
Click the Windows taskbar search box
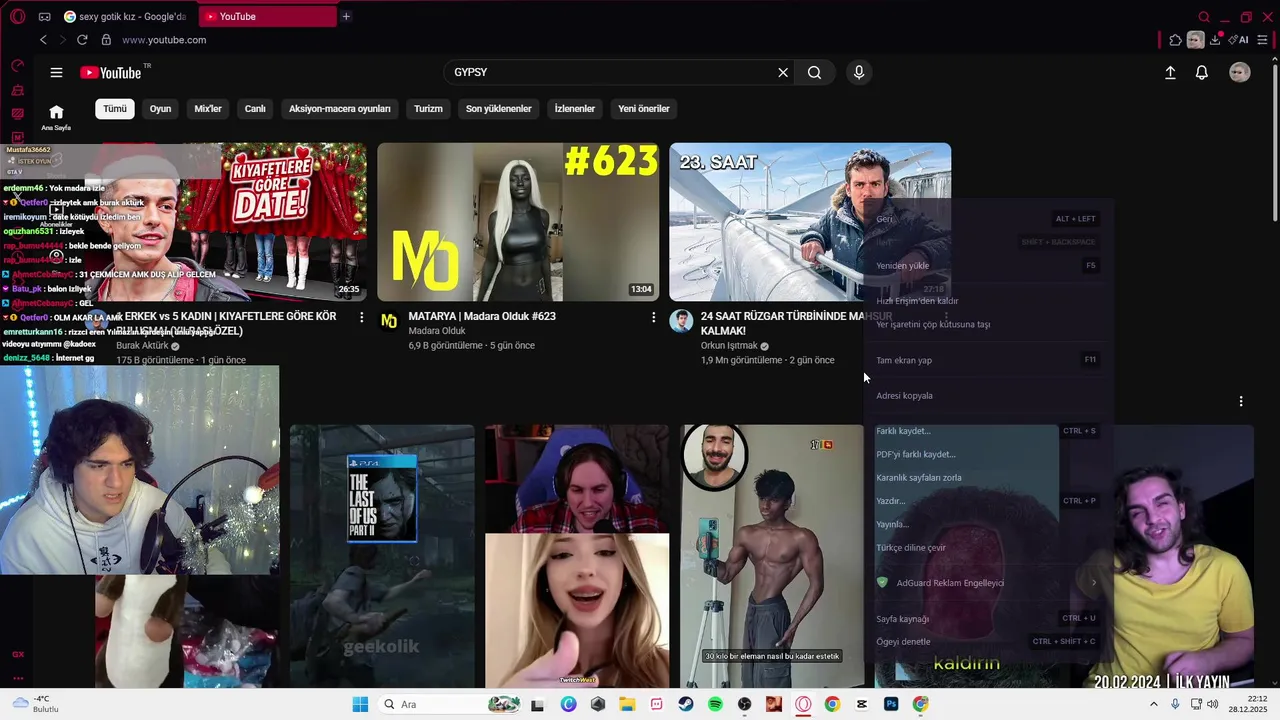pos(449,704)
